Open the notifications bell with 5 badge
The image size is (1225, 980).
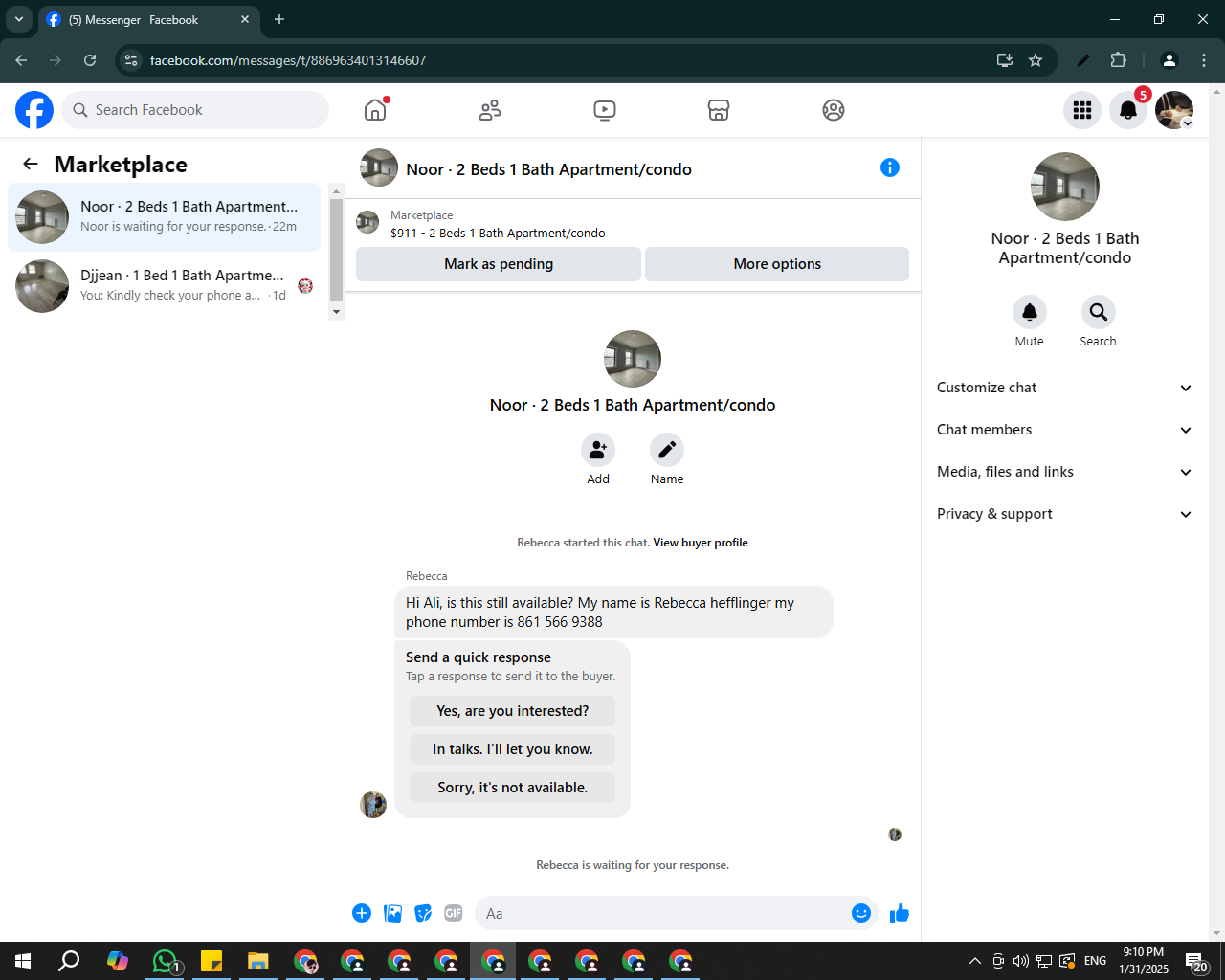(1128, 110)
